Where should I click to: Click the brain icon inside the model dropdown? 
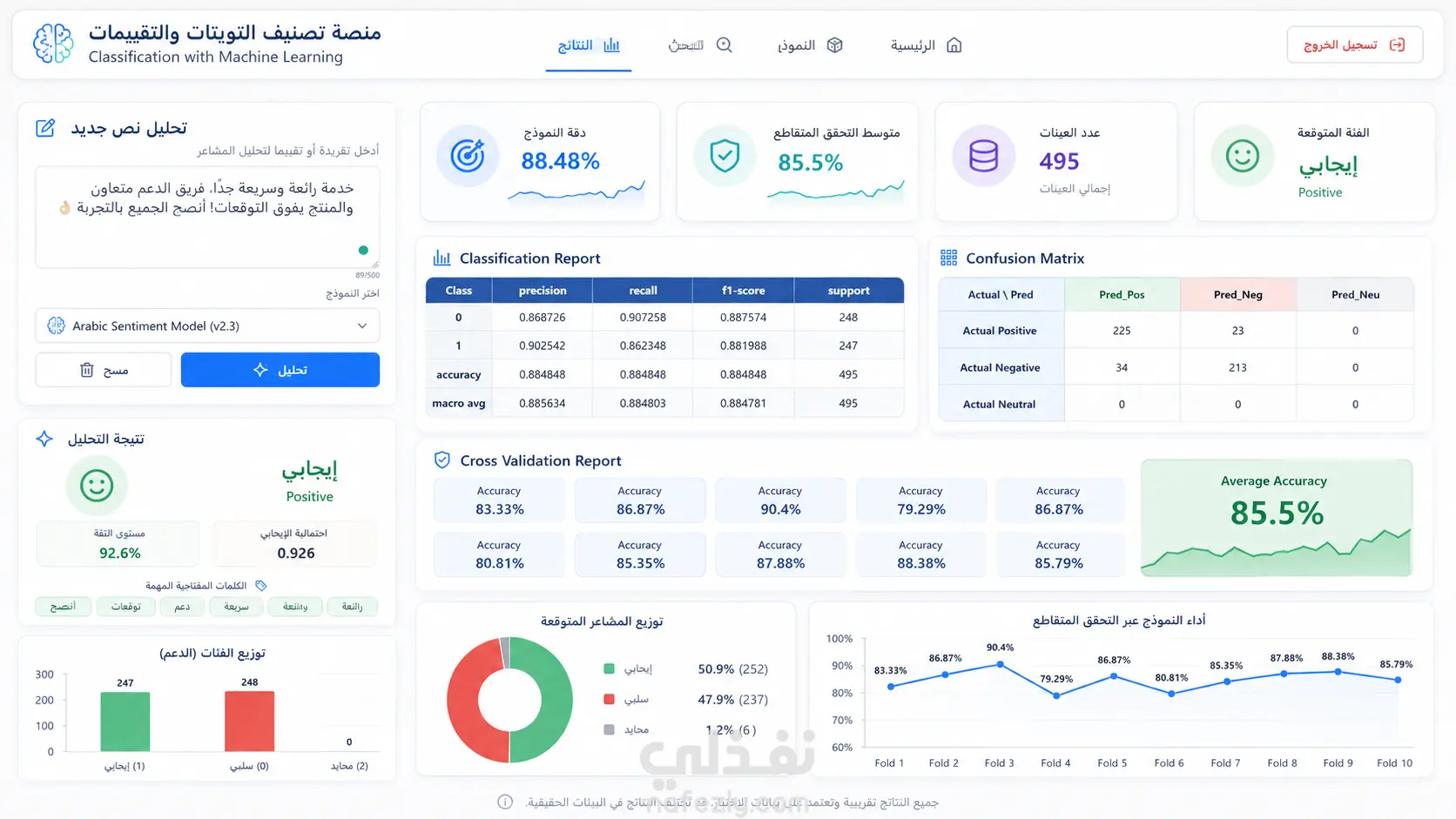click(x=57, y=326)
